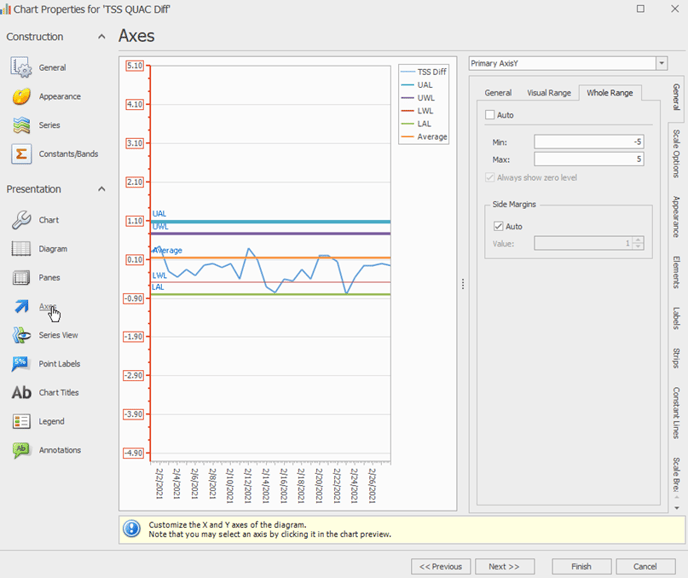Image resolution: width=688 pixels, height=578 pixels.
Task: Click the 2/12/2021 X-axis date label
Action: 247,485
